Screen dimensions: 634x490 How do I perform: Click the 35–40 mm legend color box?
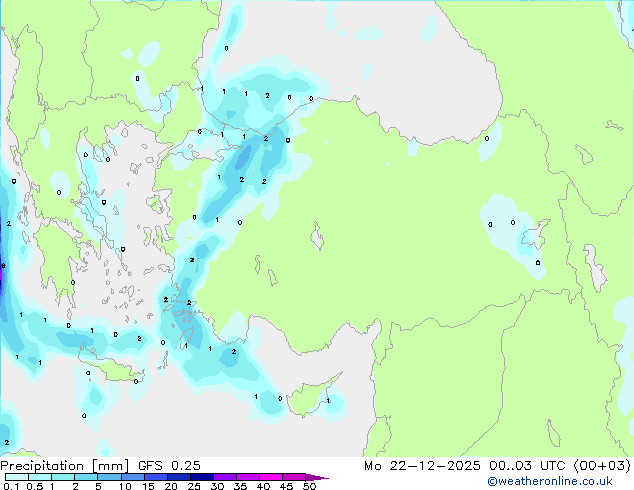click(x=248, y=477)
